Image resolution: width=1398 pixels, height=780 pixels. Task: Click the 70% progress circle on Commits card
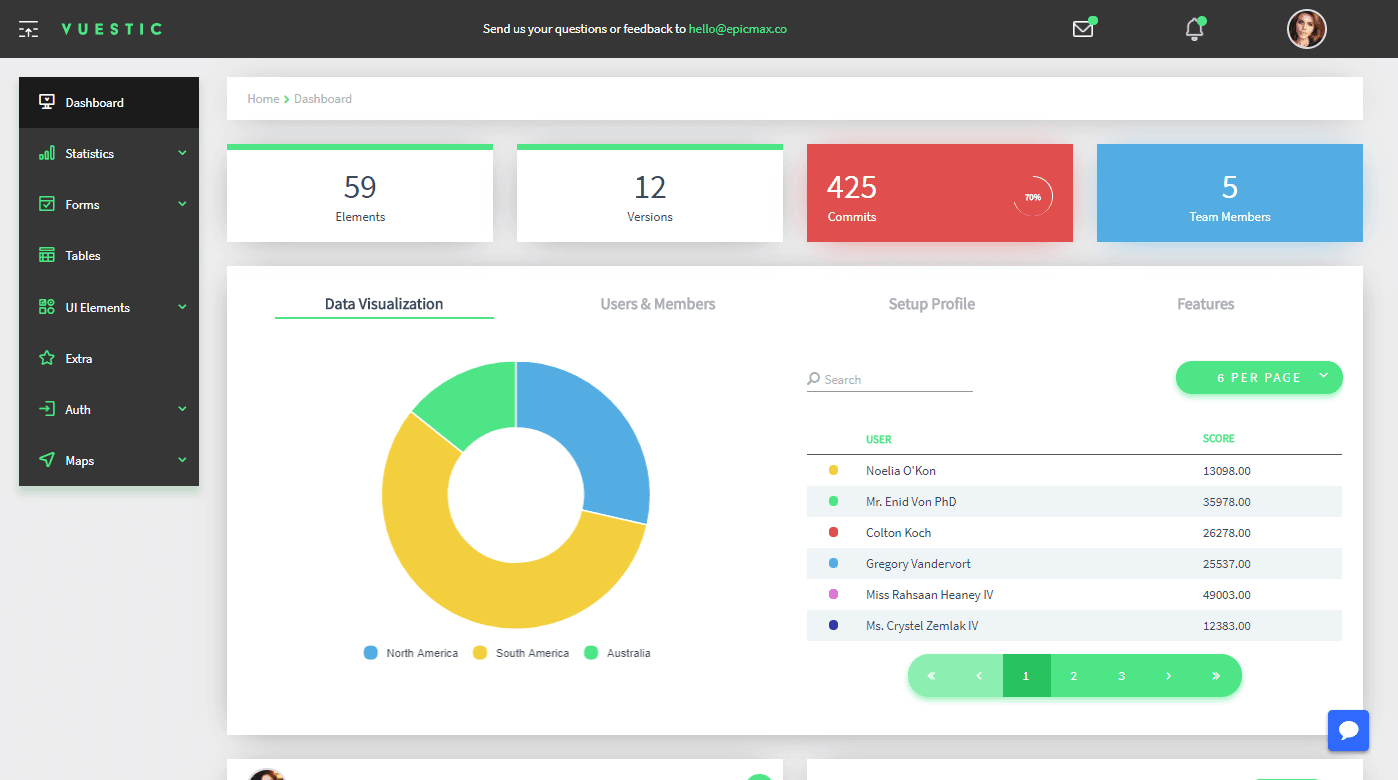click(1033, 197)
